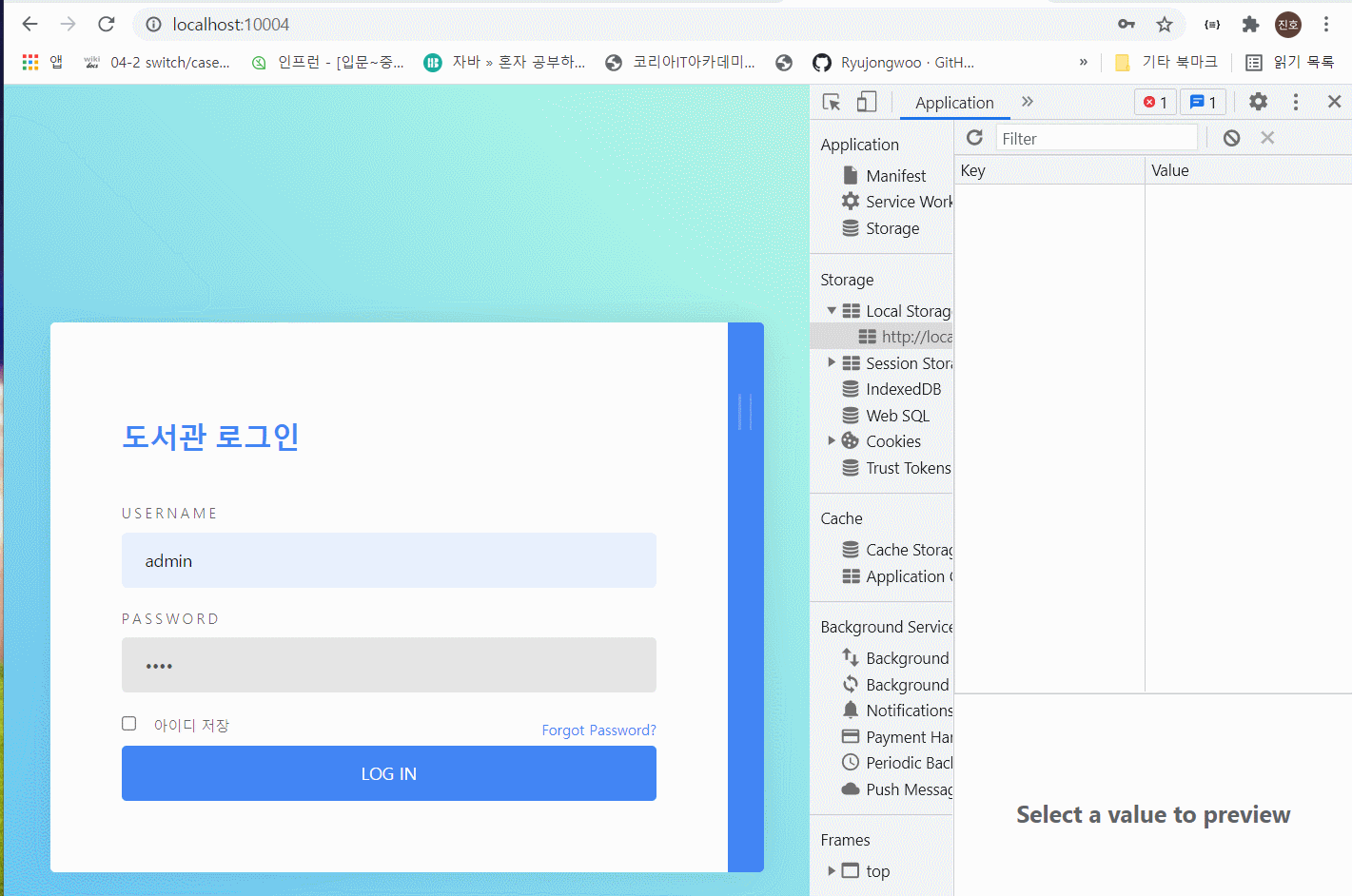Click inside the USERNAME input showing admin
This screenshot has height=896, width=1352.
[388, 560]
